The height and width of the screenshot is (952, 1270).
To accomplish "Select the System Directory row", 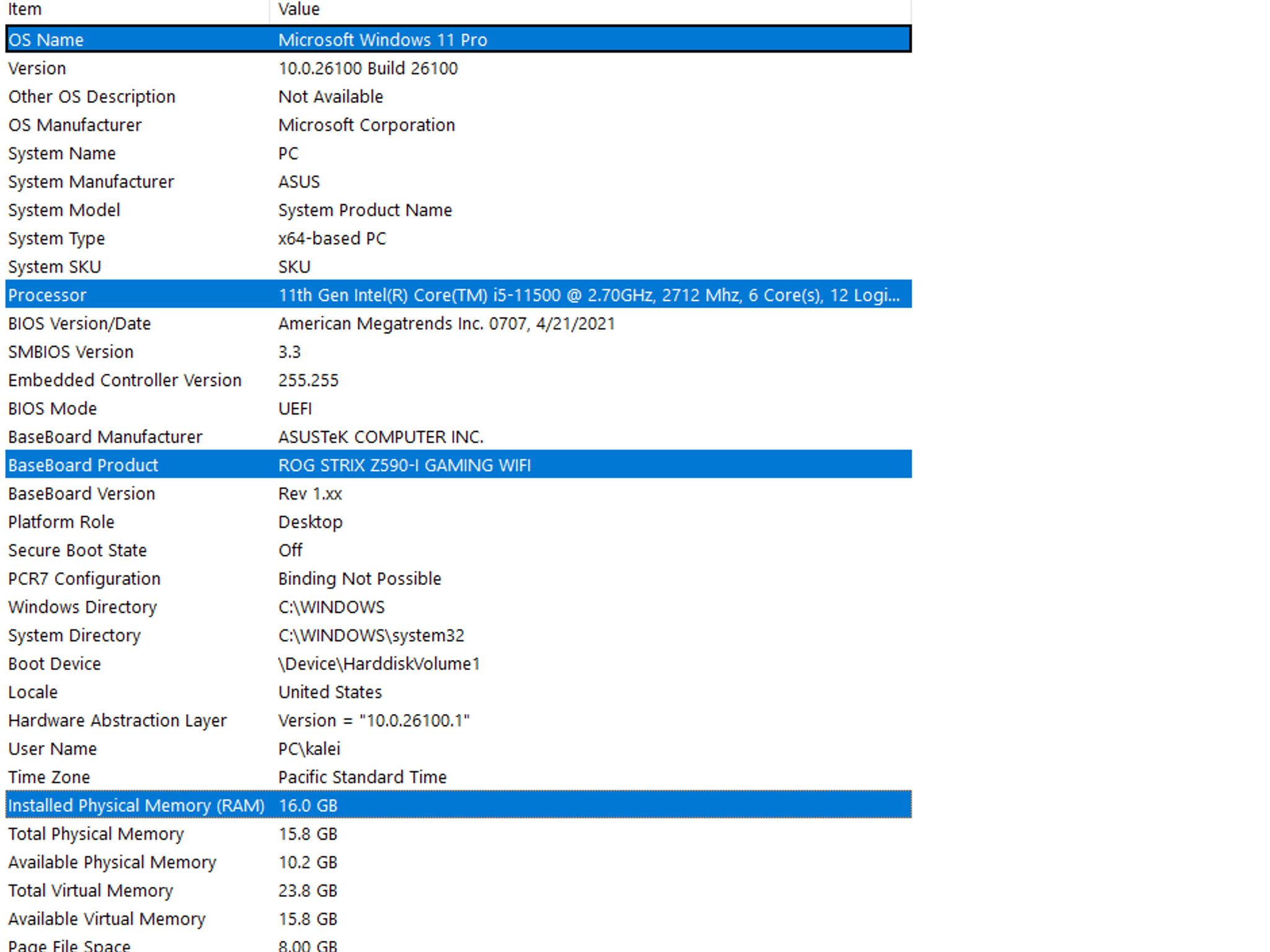I will tap(248, 635).
